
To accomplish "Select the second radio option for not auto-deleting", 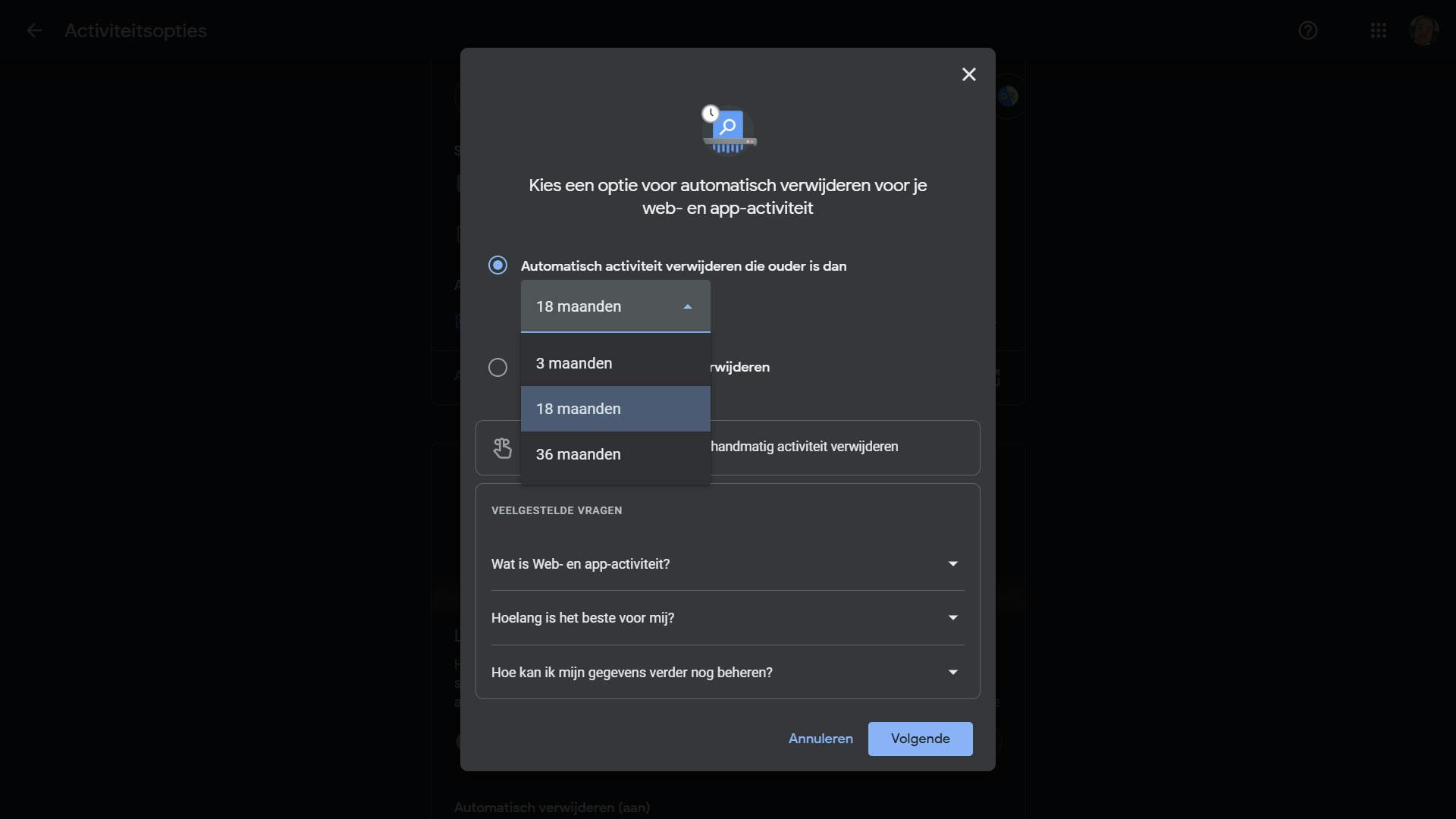I will tap(497, 367).
